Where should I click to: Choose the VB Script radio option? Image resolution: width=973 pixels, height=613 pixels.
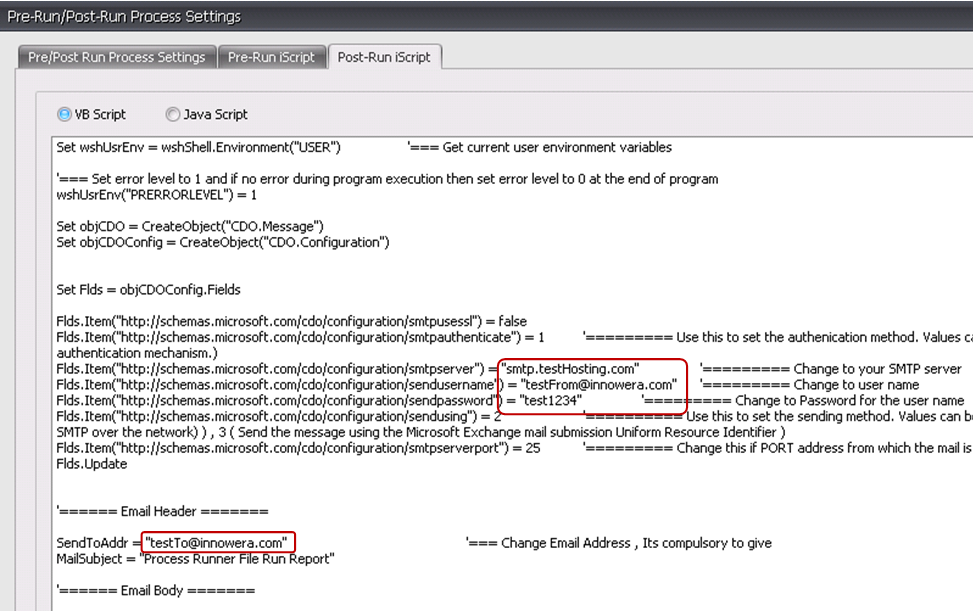[x=65, y=115]
